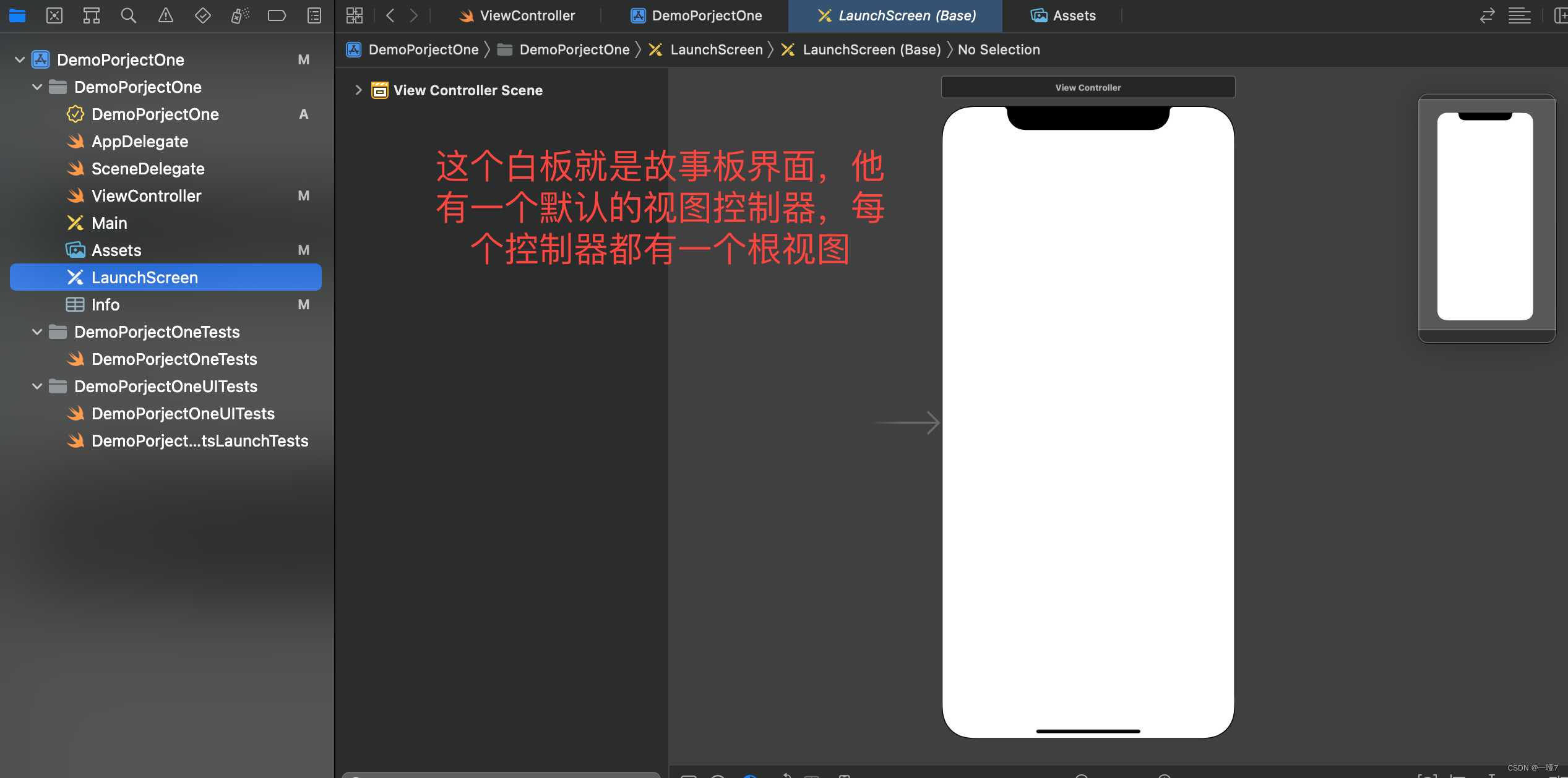Open the Find navigator magnifier icon
Screen dimensions: 1568x778
point(129,15)
